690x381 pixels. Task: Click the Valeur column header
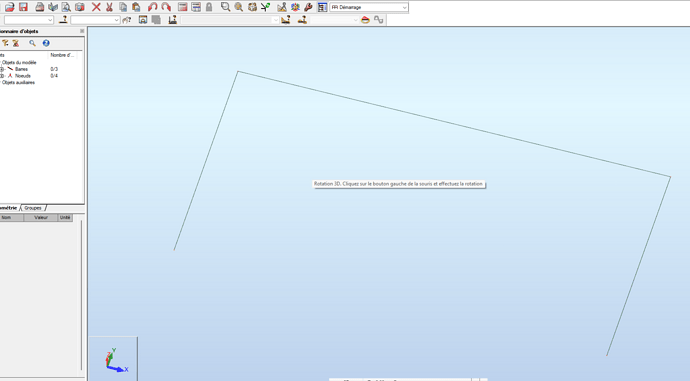[x=41, y=217]
